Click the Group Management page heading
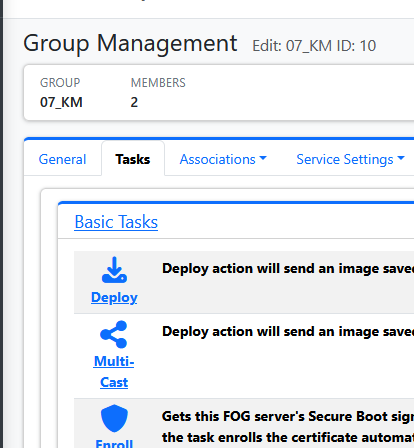Screen dimensions: 414x448 pyautogui.click(x=130, y=43)
